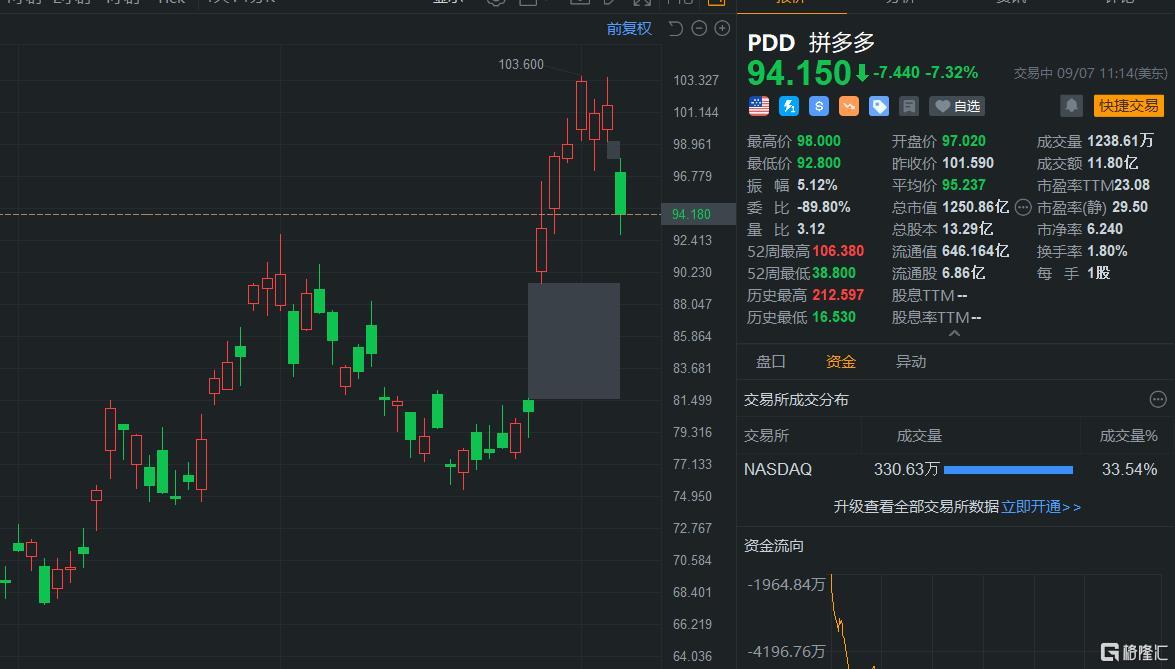This screenshot has height=669, width=1175.
Task: Reset chart with the undo arrow icon
Action: coord(675,28)
